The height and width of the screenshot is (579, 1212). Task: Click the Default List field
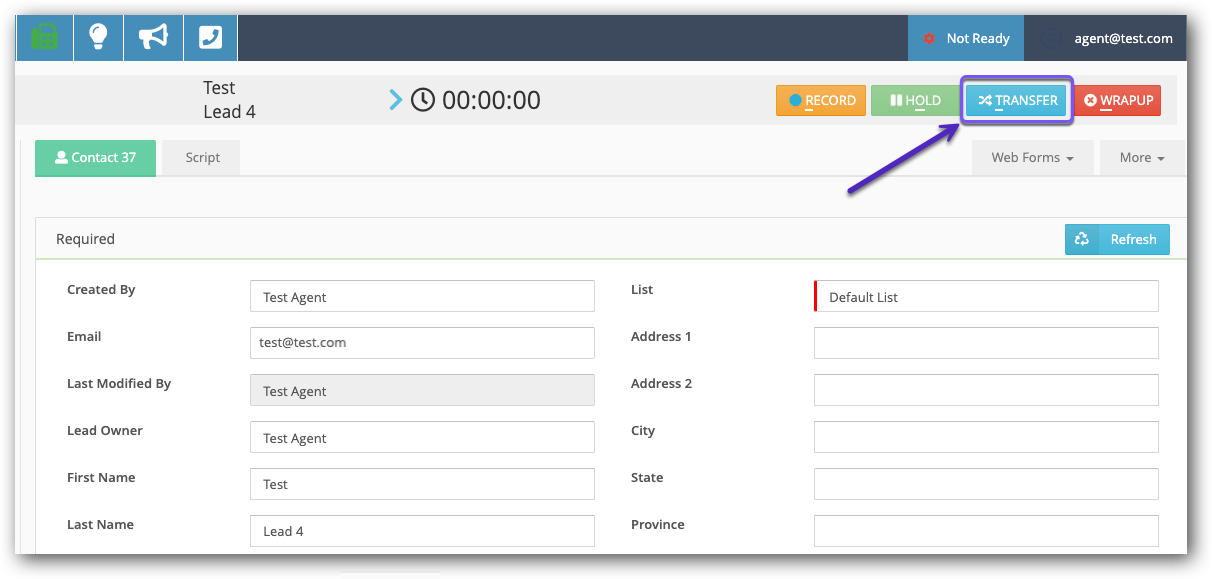[x=986, y=297]
